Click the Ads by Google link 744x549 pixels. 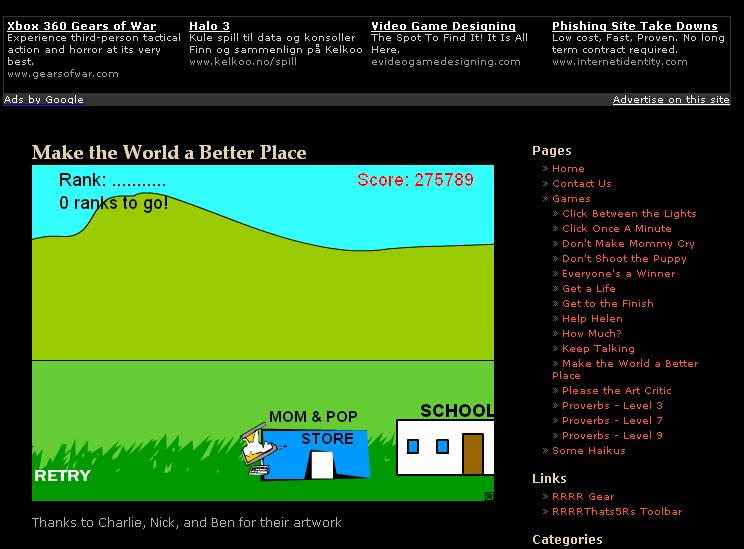[44, 100]
